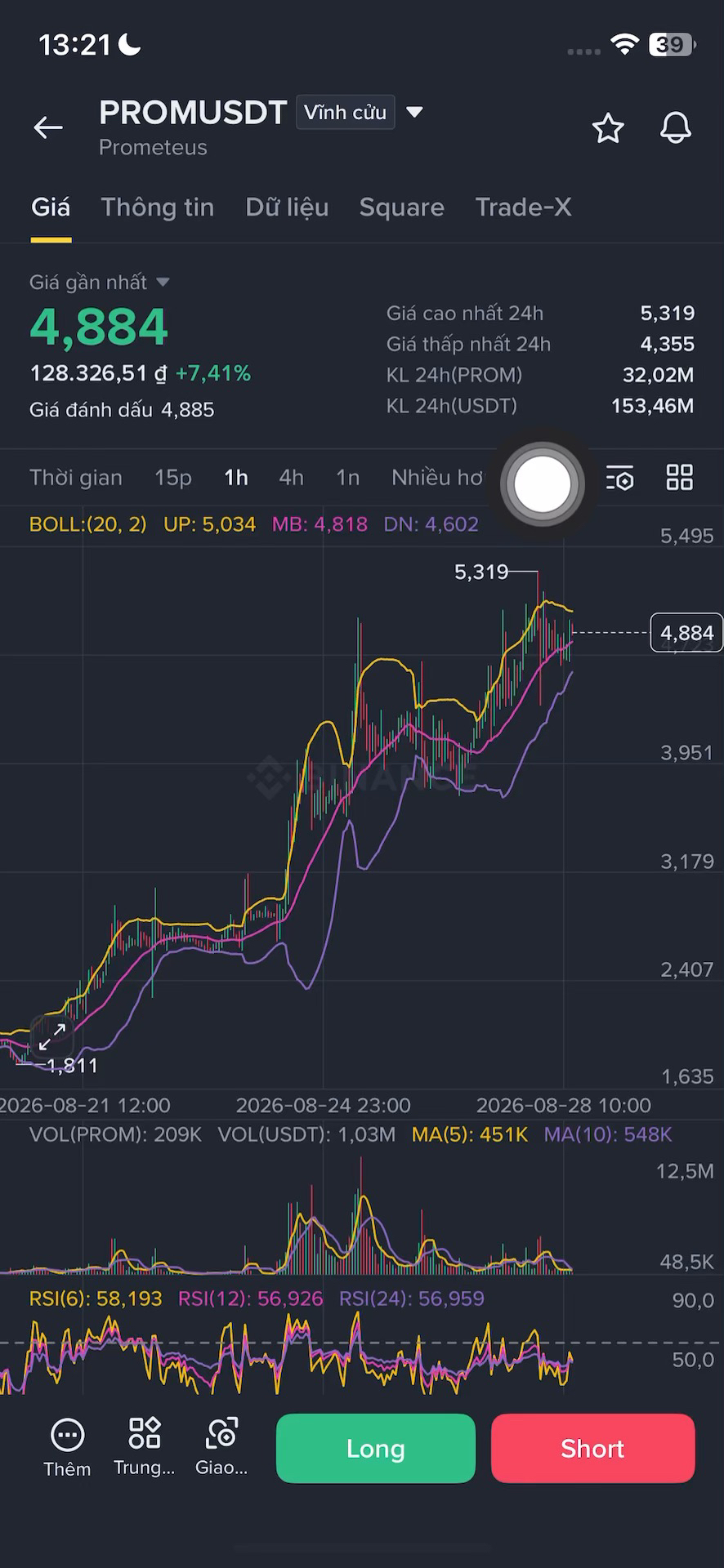Tap the KL 24h(USDT) value 153,46M
The height and width of the screenshot is (1568, 724).
pos(653,406)
